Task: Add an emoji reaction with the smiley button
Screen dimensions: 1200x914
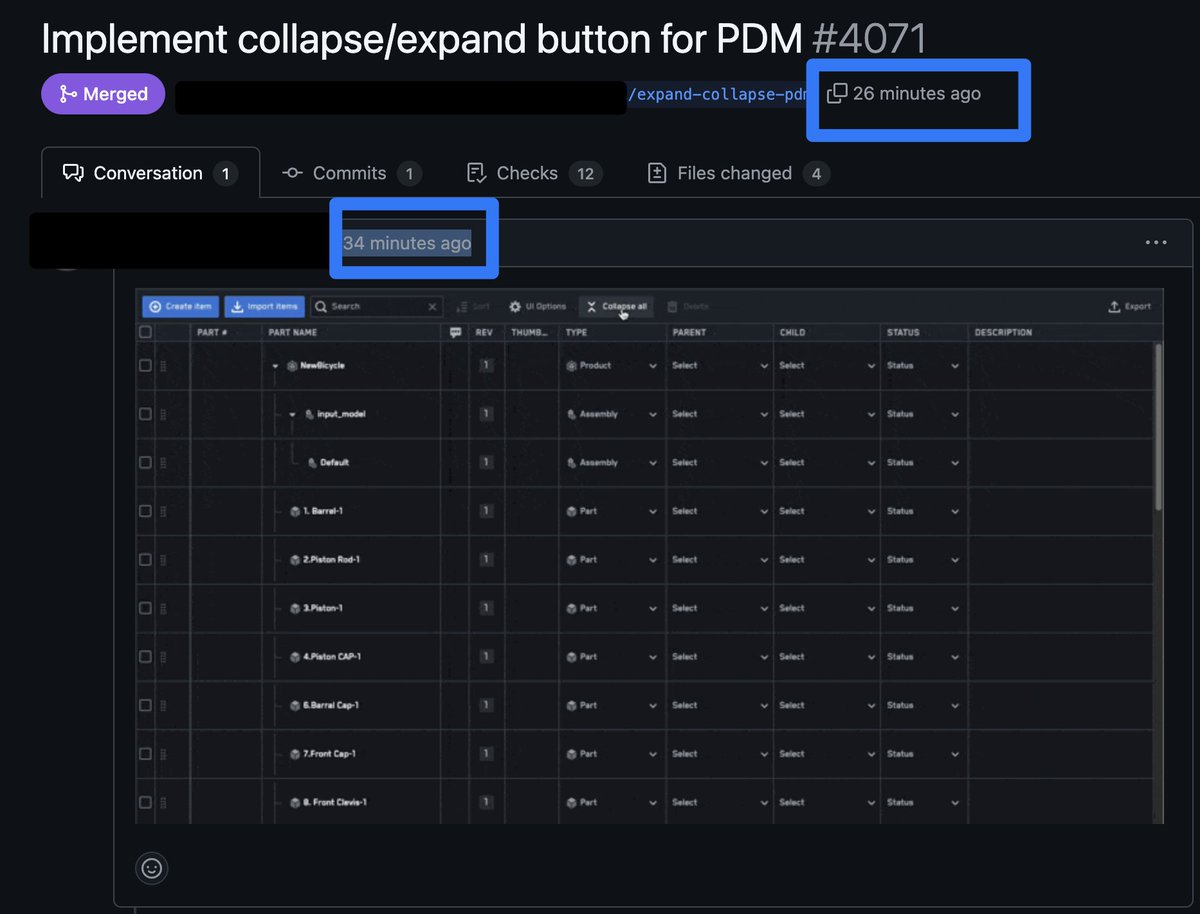Action: (x=152, y=868)
